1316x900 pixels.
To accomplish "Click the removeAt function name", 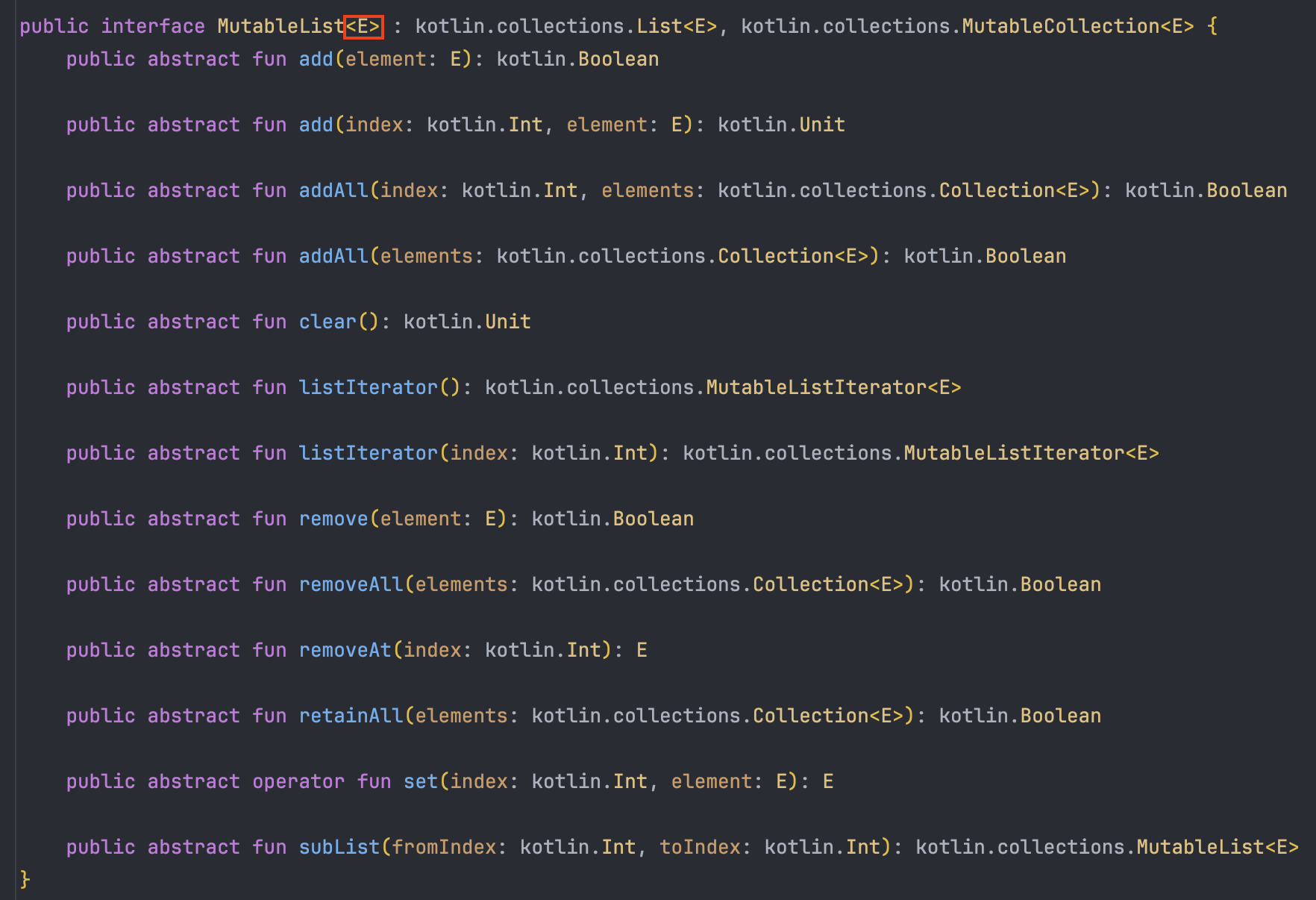I will (345, 650).
